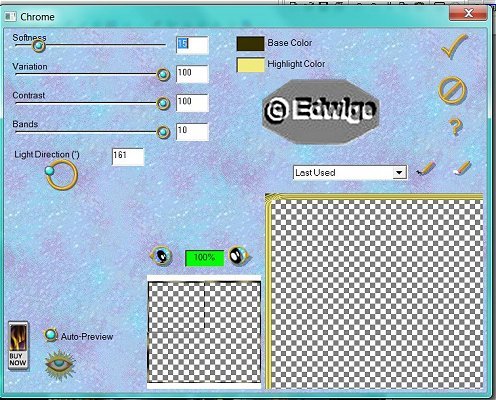Focus the Light Direction angle field
The image size is (496, 400).
tap(128, 157)
